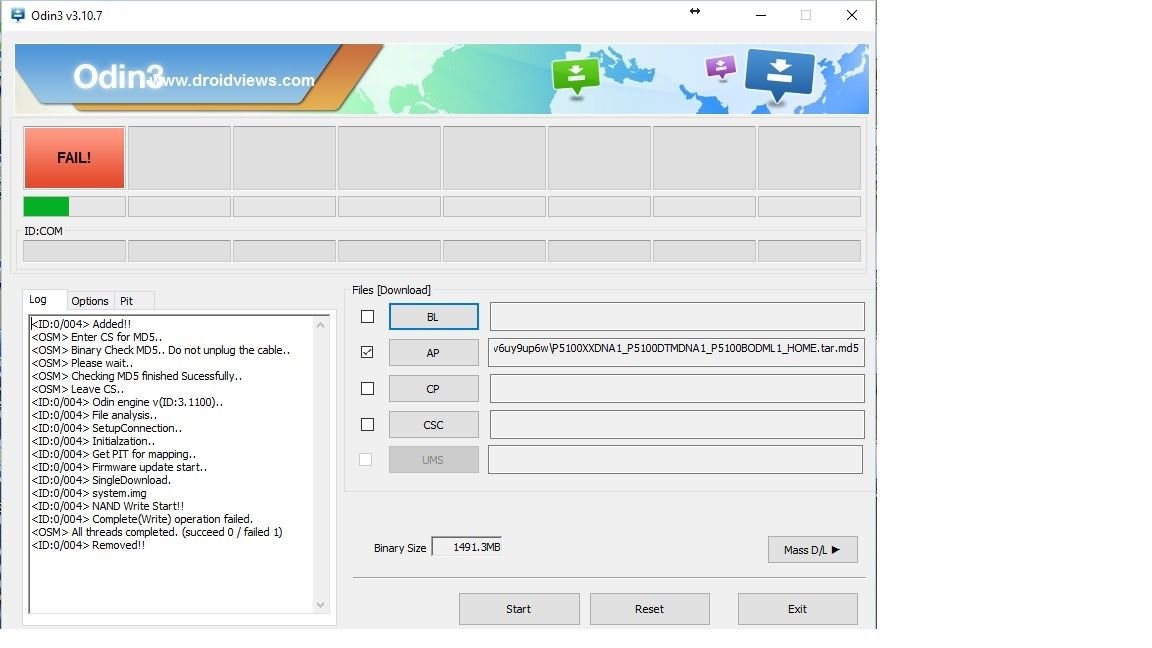
Task: Click the BL file path field
Action: (677, 317)
